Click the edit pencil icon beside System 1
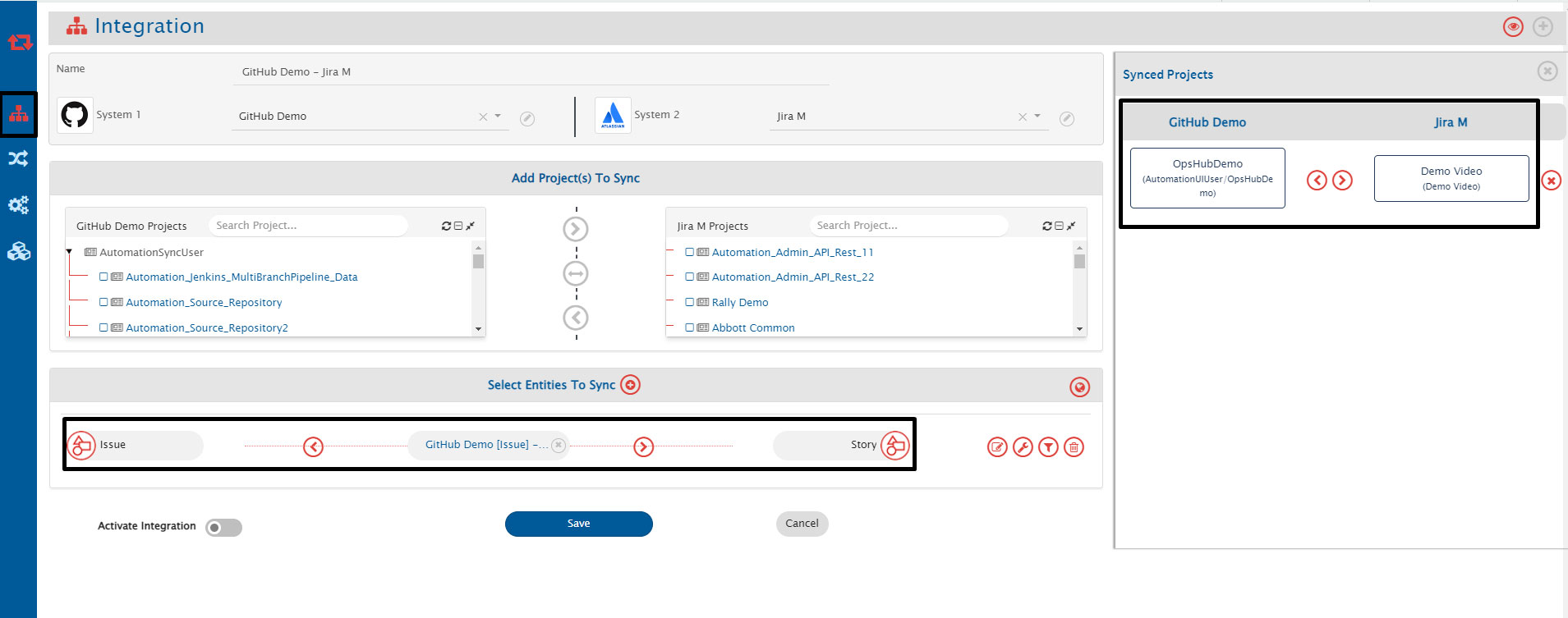This screenshot has height=618, width=1568. (527, 119)
